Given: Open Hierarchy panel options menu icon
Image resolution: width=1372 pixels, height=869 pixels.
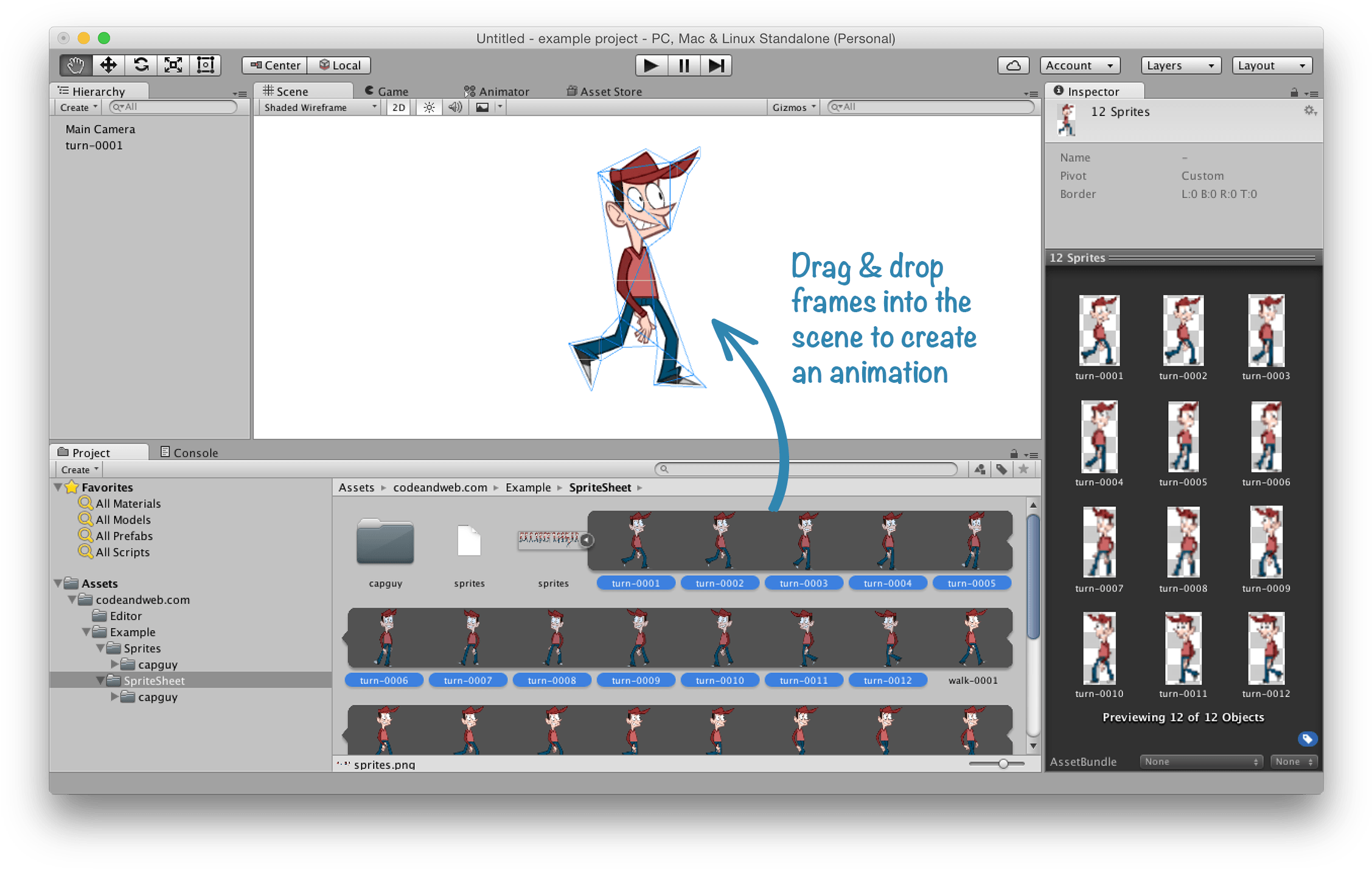Looking at the screenshot, I should (240, 94).
